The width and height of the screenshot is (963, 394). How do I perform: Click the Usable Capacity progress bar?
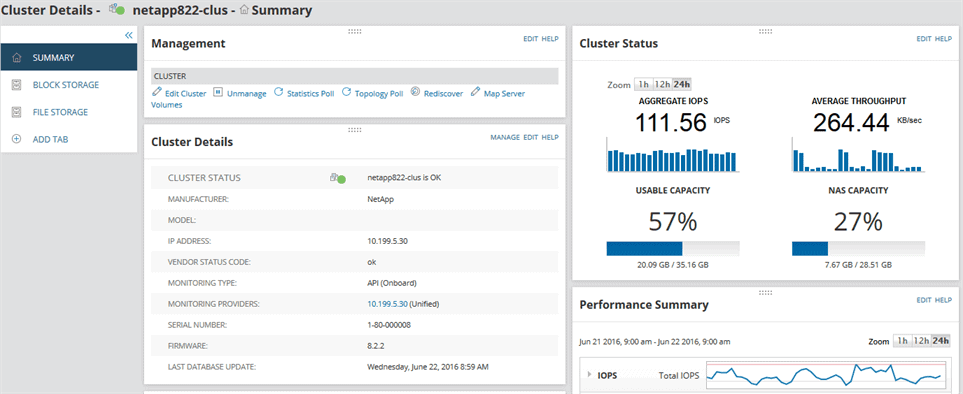click(x=673, y=248)
